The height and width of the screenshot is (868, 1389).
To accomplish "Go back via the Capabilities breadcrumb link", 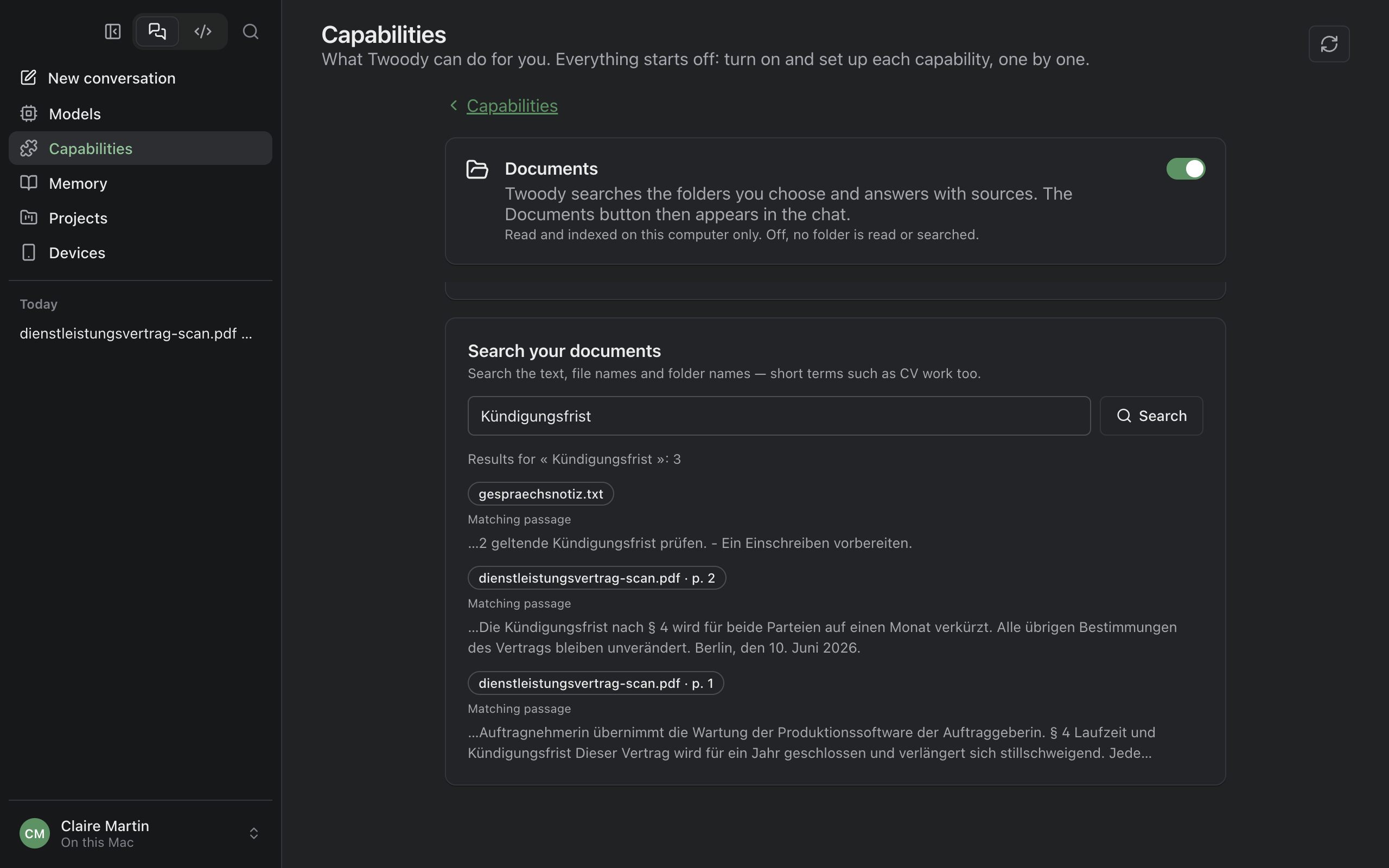I will coord(512,106).
